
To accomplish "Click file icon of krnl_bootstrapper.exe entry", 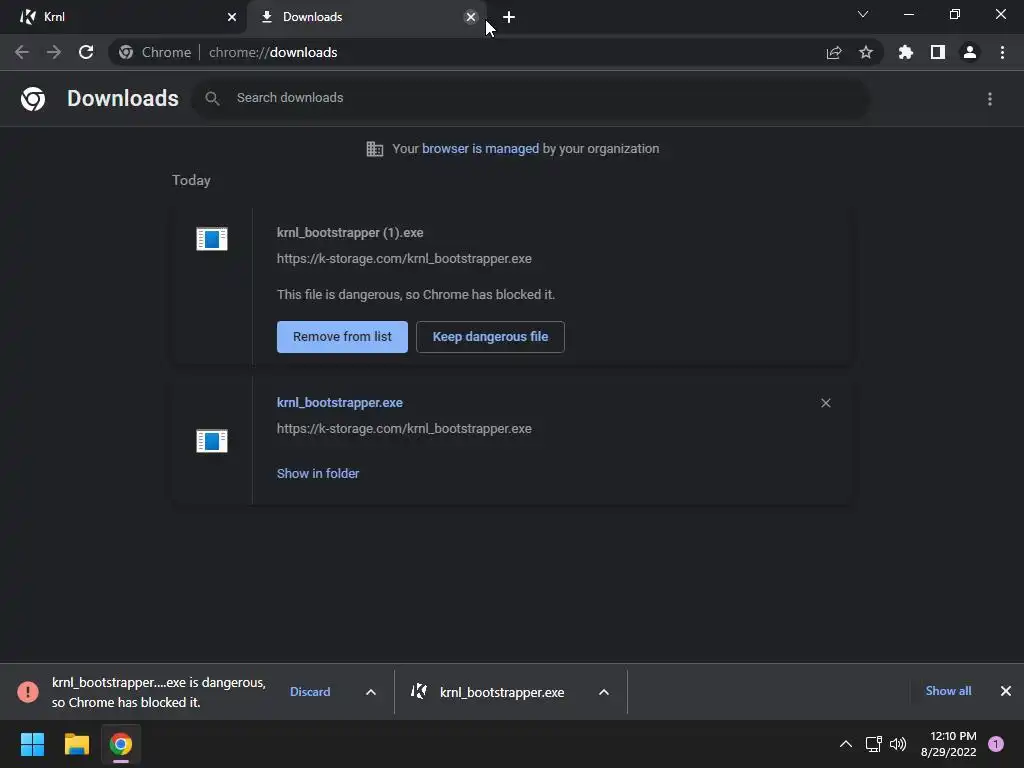I will click(212, 441).
